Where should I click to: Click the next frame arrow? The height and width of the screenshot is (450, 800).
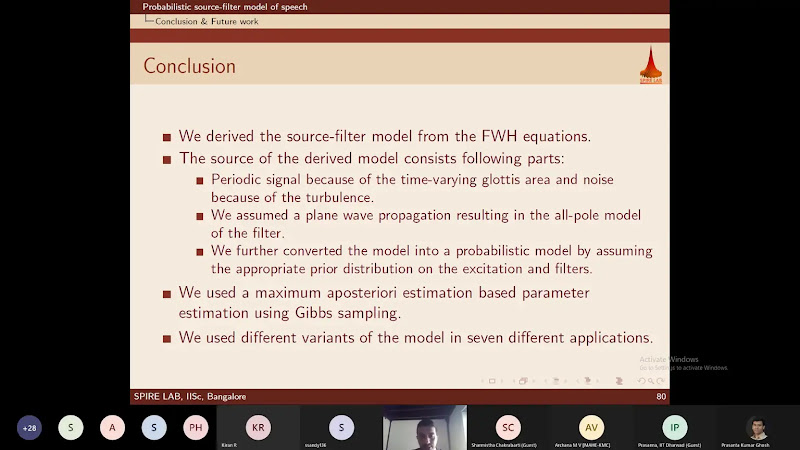[533, 381]
